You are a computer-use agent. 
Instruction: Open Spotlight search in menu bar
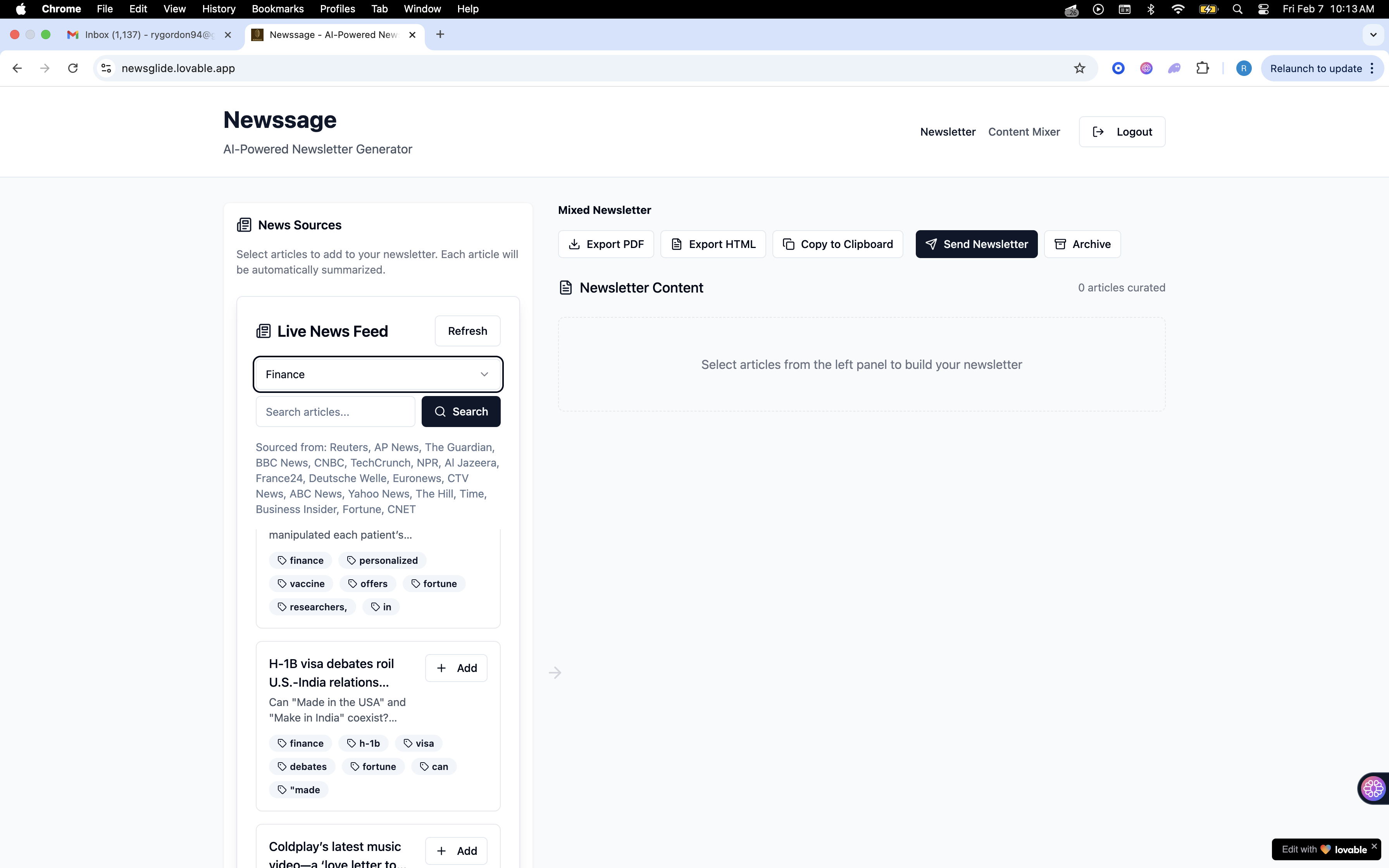[x=1237, y=9]
